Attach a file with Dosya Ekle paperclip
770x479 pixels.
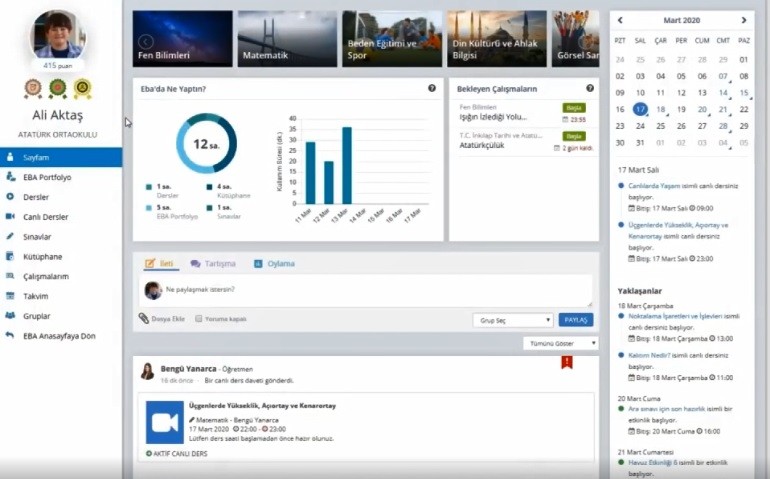[163, 319]
